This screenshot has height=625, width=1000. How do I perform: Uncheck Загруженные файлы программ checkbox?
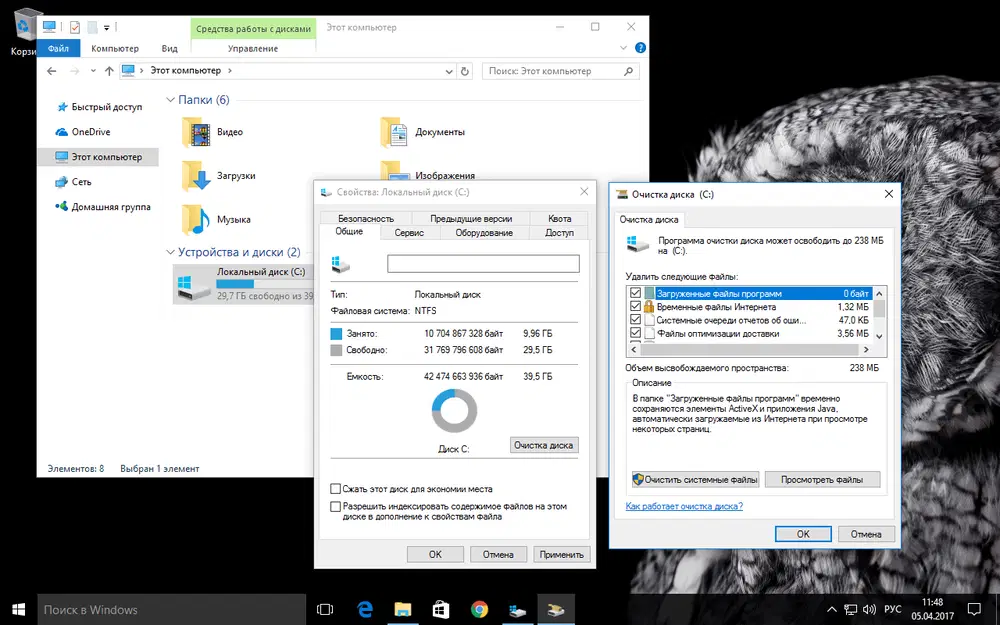pyautogui.click(x=635, y=293)
